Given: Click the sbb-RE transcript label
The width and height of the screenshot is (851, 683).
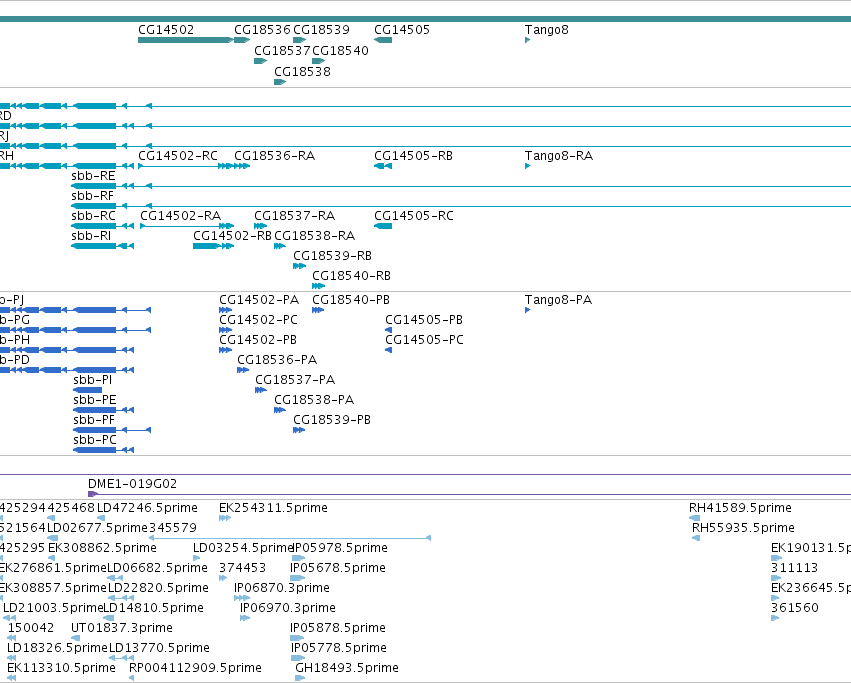Looking at the screenshot, I should coord(93,176).
